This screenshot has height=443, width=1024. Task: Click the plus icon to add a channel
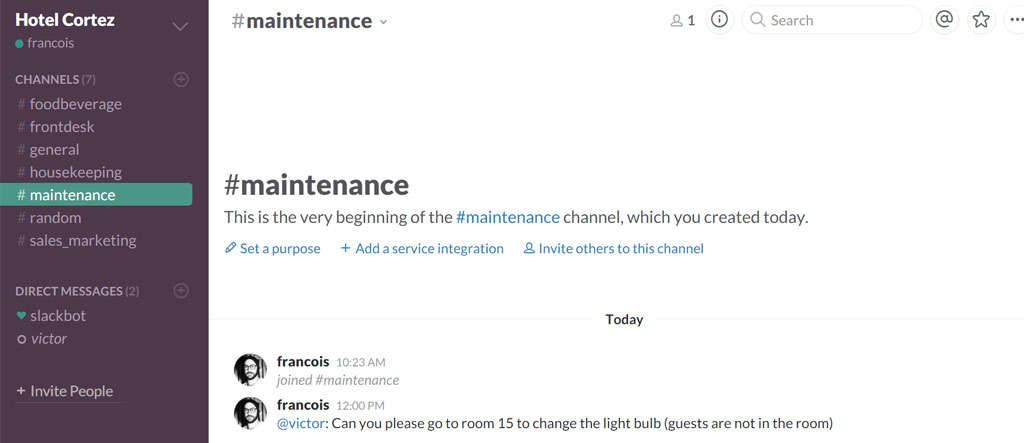[181, 79]
